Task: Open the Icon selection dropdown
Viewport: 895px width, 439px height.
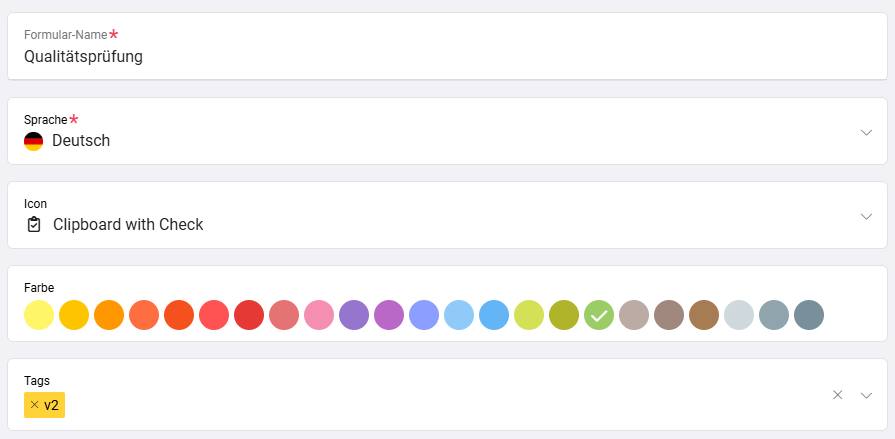Action: 866,216
